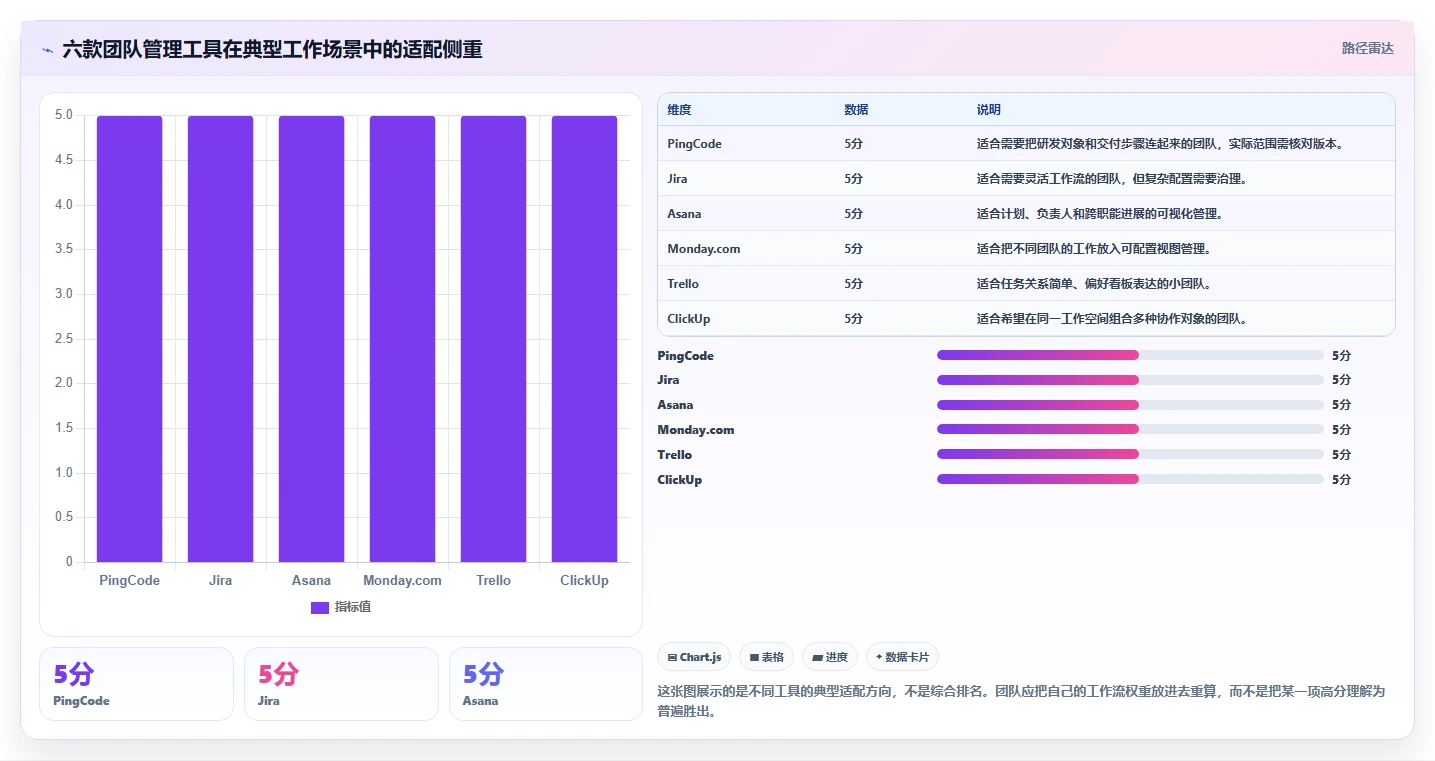Click the Asana progress bar
Image resolution: width=1435 pixels, height=761 pixels.
(x=1130, y=405)
